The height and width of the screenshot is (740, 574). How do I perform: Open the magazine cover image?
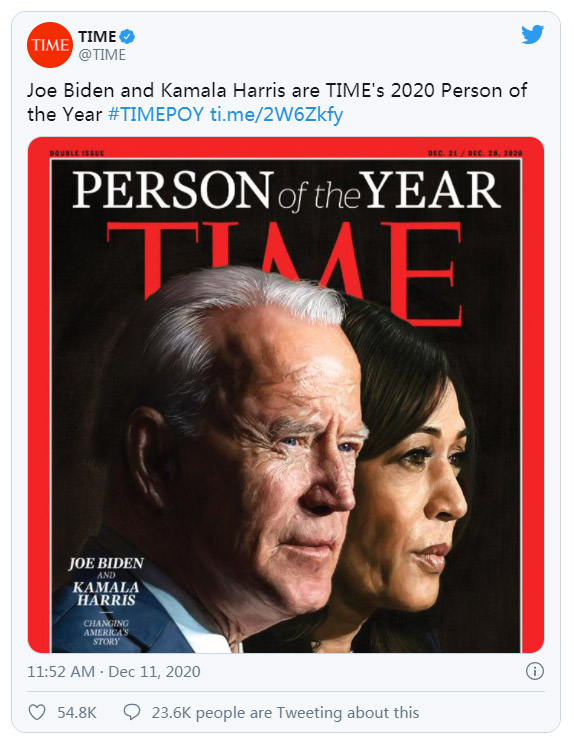286,395
